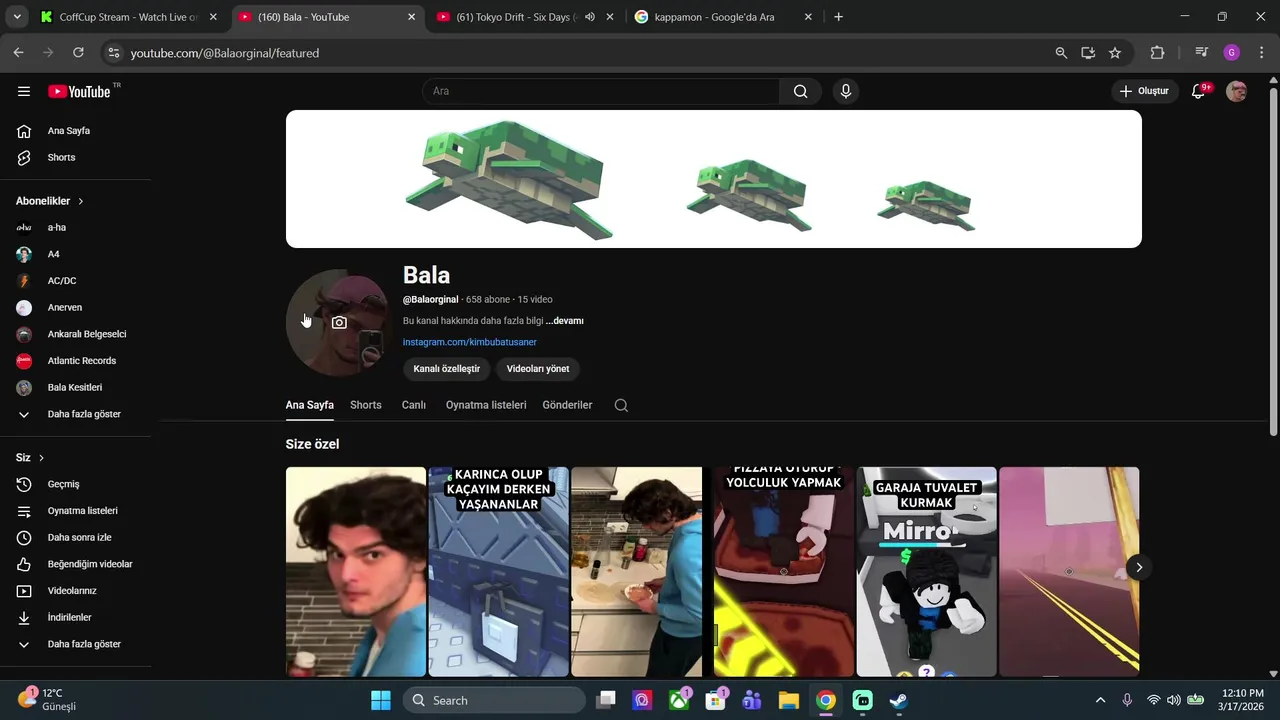Image resolution: width=1280 pixels, height=720 pixels.
Task: Expand channel description ...devamı
Action: [565, 321]
